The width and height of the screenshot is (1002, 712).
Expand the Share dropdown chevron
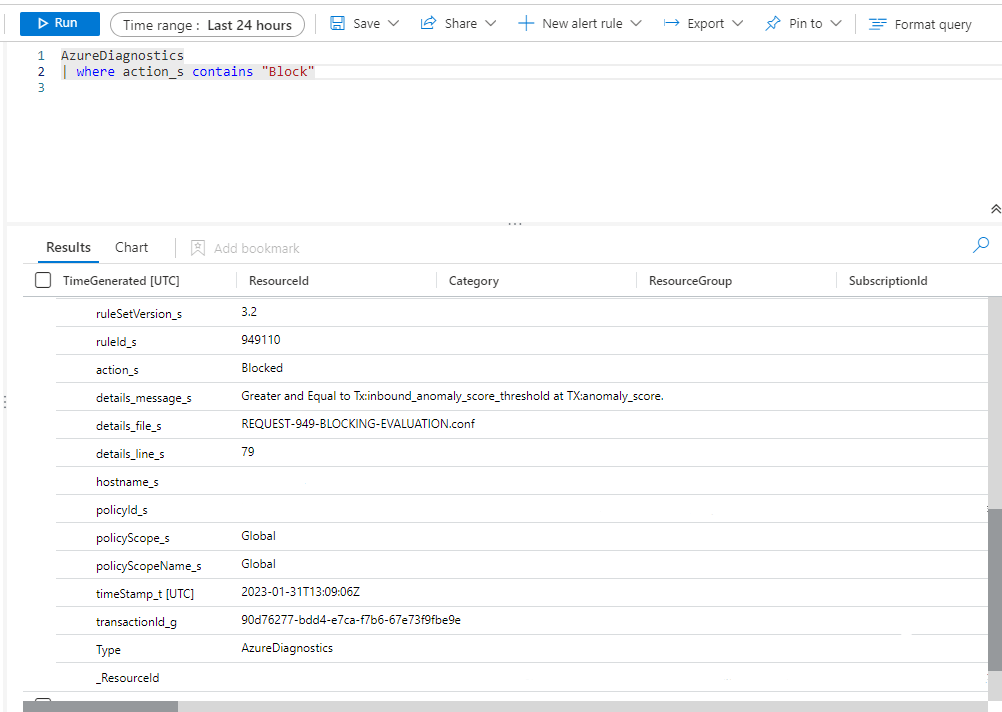click(x=490, y=23)
